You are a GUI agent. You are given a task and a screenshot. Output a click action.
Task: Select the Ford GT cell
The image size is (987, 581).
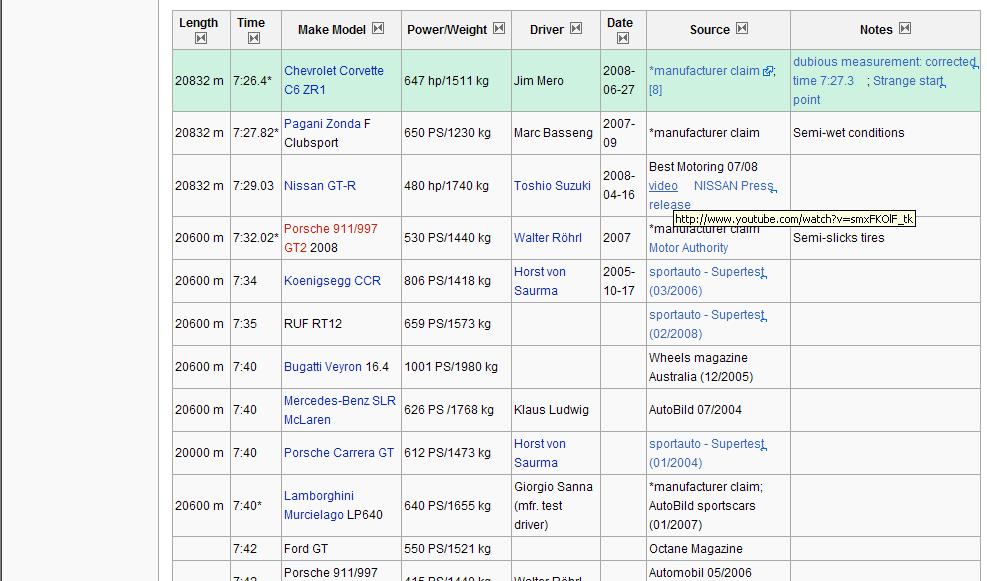[341, 549]
